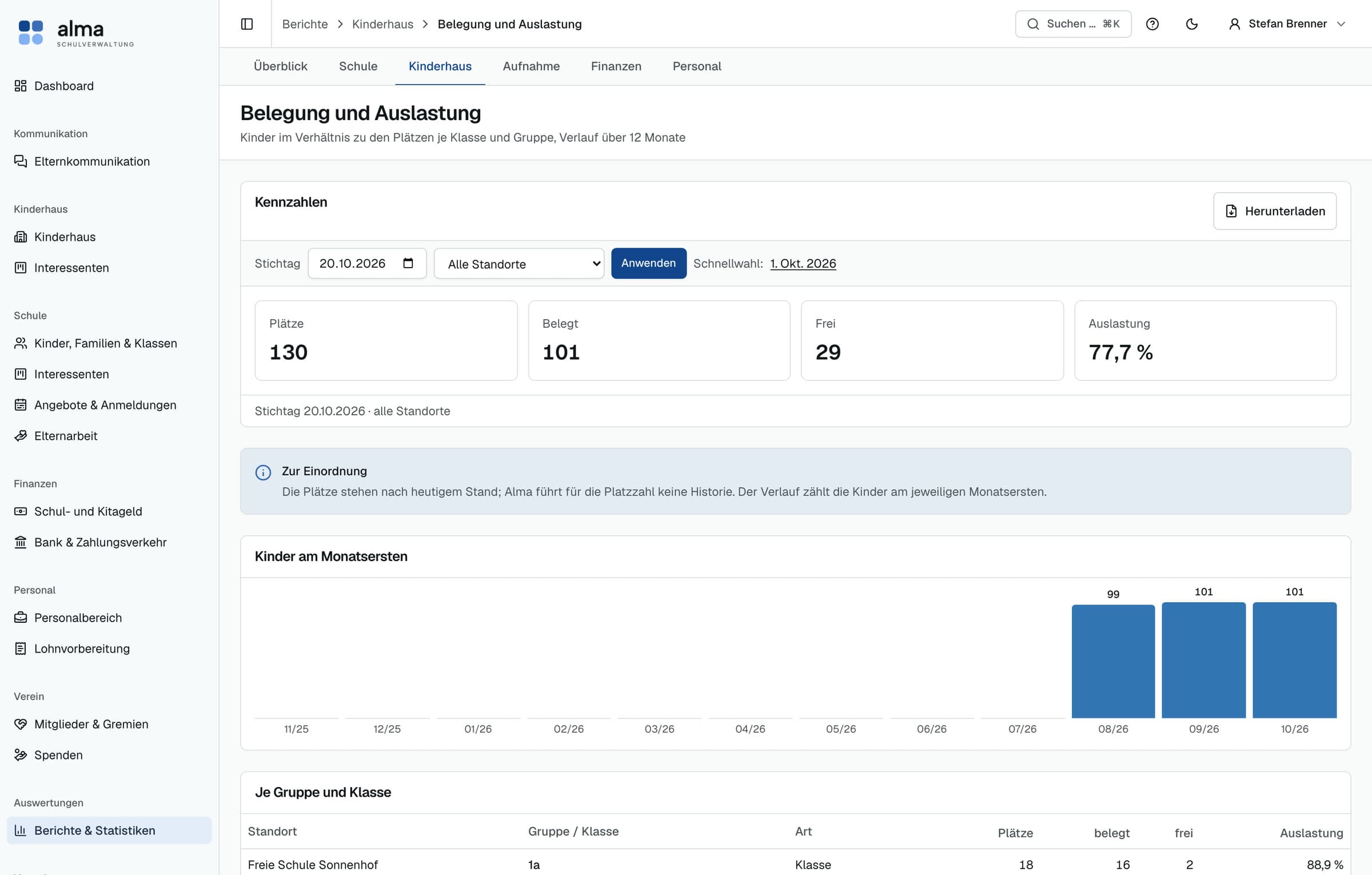1372x875 pixels.
Task: Open Stefan Brenner user menu
Action: [1287, 24]
